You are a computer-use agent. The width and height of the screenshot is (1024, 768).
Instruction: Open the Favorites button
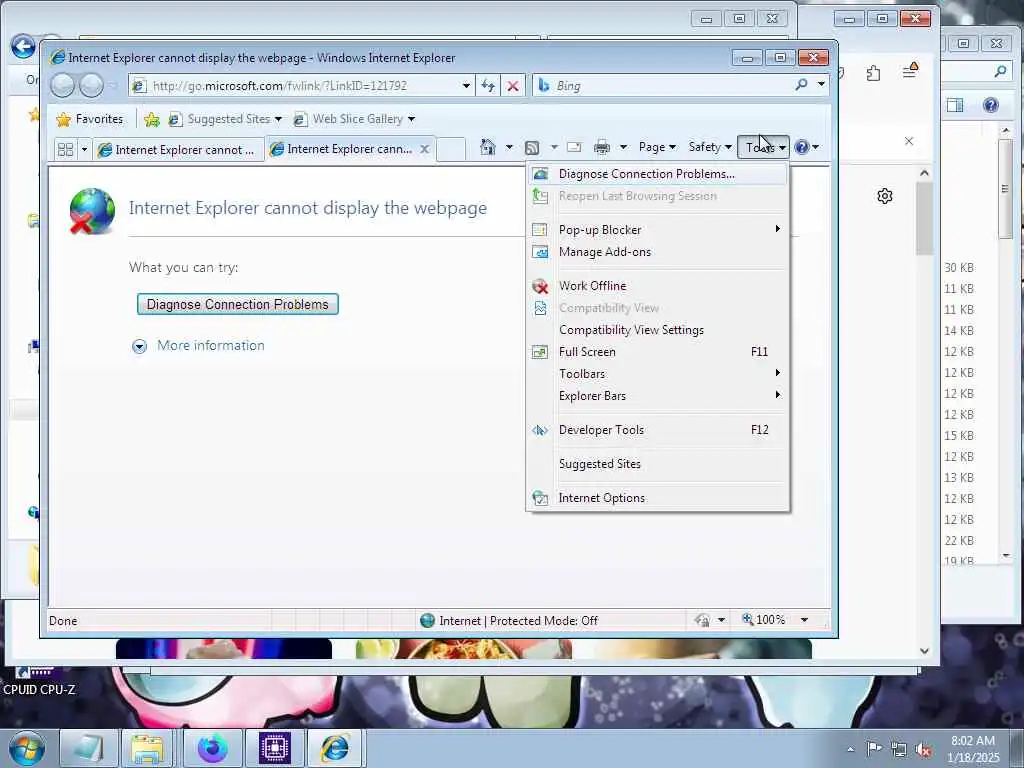pyautogui.click(x=90, y=119)
